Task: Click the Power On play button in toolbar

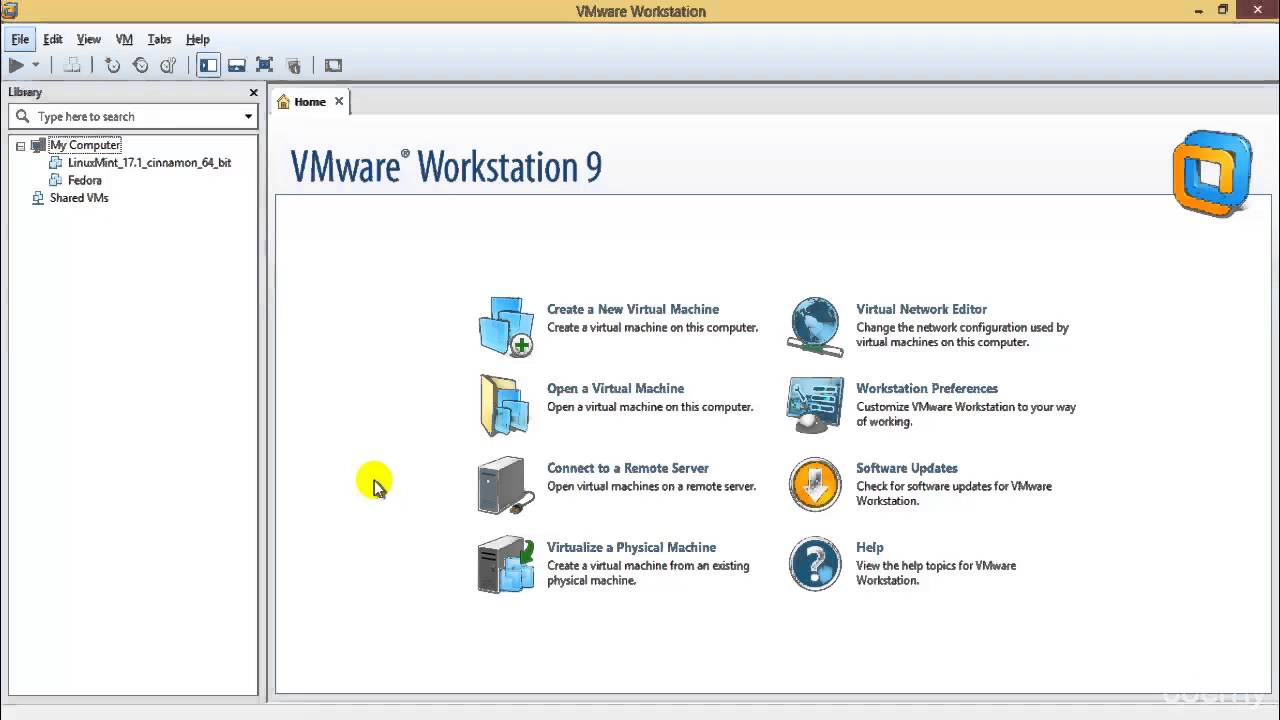Action: pos(16,65)
